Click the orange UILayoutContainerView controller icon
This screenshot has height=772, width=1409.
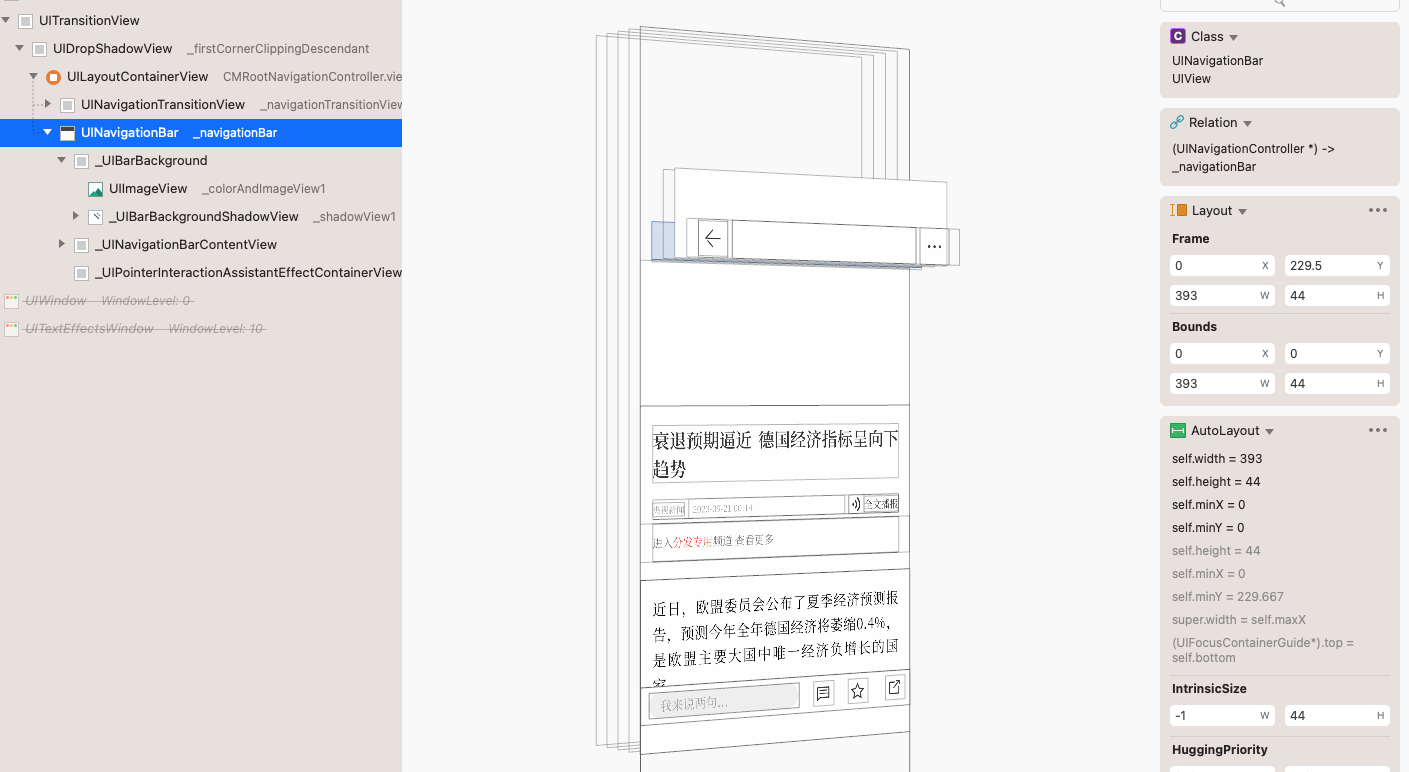[54, 77]
